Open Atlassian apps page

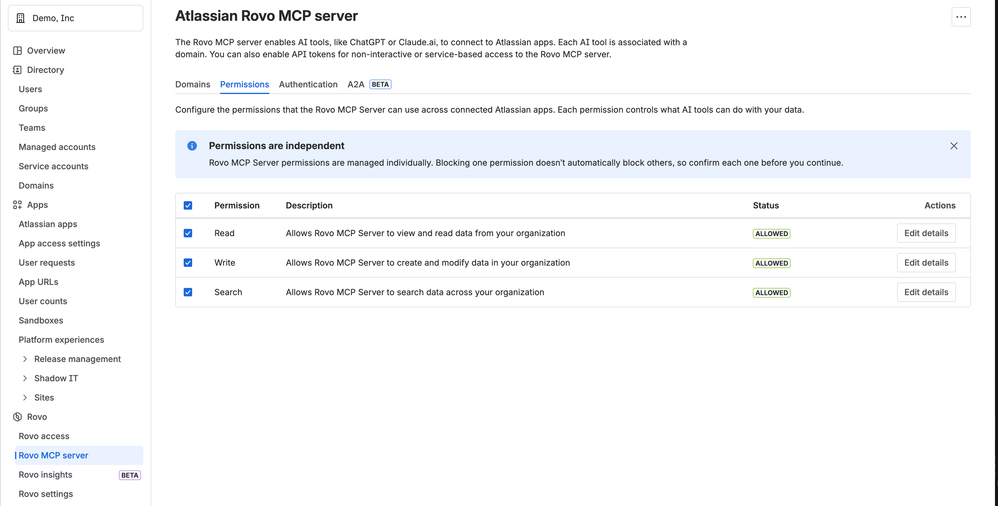click(x=48, y=224)
